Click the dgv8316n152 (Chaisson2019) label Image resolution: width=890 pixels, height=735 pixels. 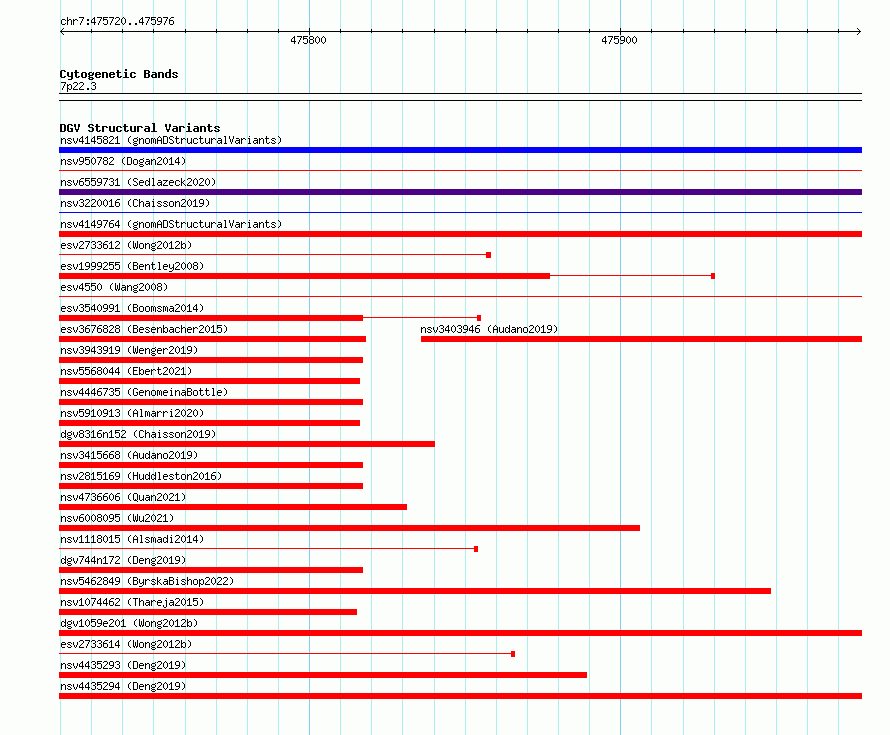(138, 434)
